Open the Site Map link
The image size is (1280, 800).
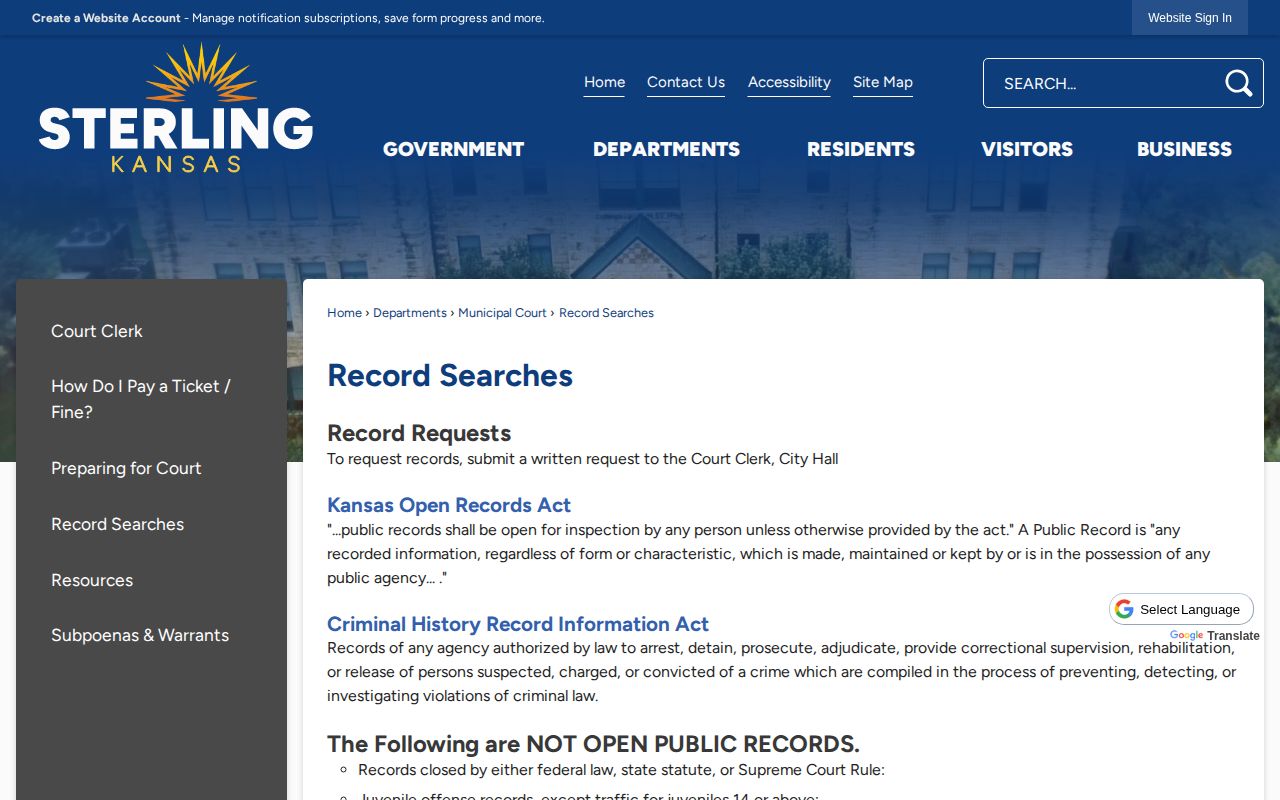883,82
